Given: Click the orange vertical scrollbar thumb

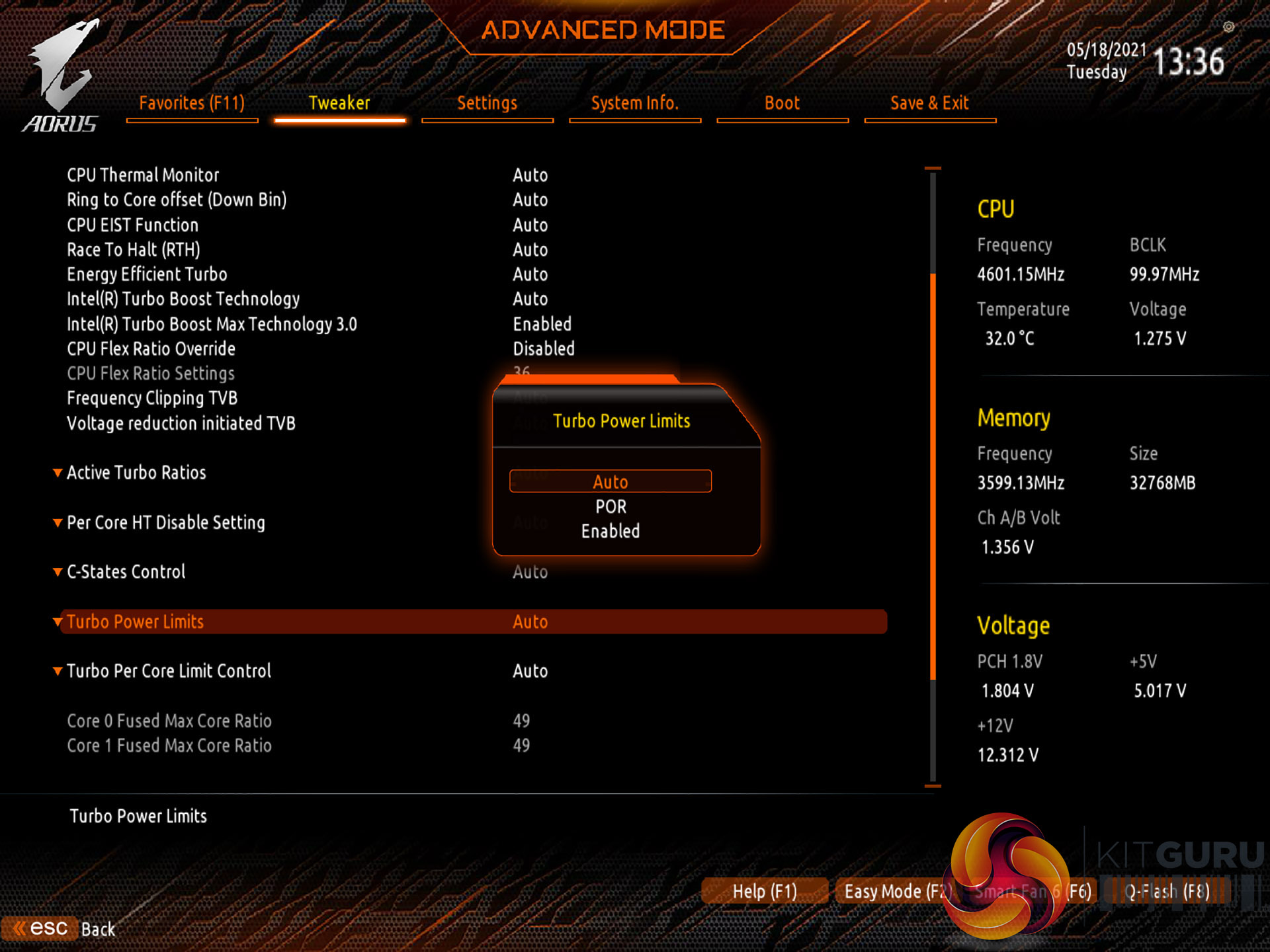Looking at the screenshot, I should (933, 476).
